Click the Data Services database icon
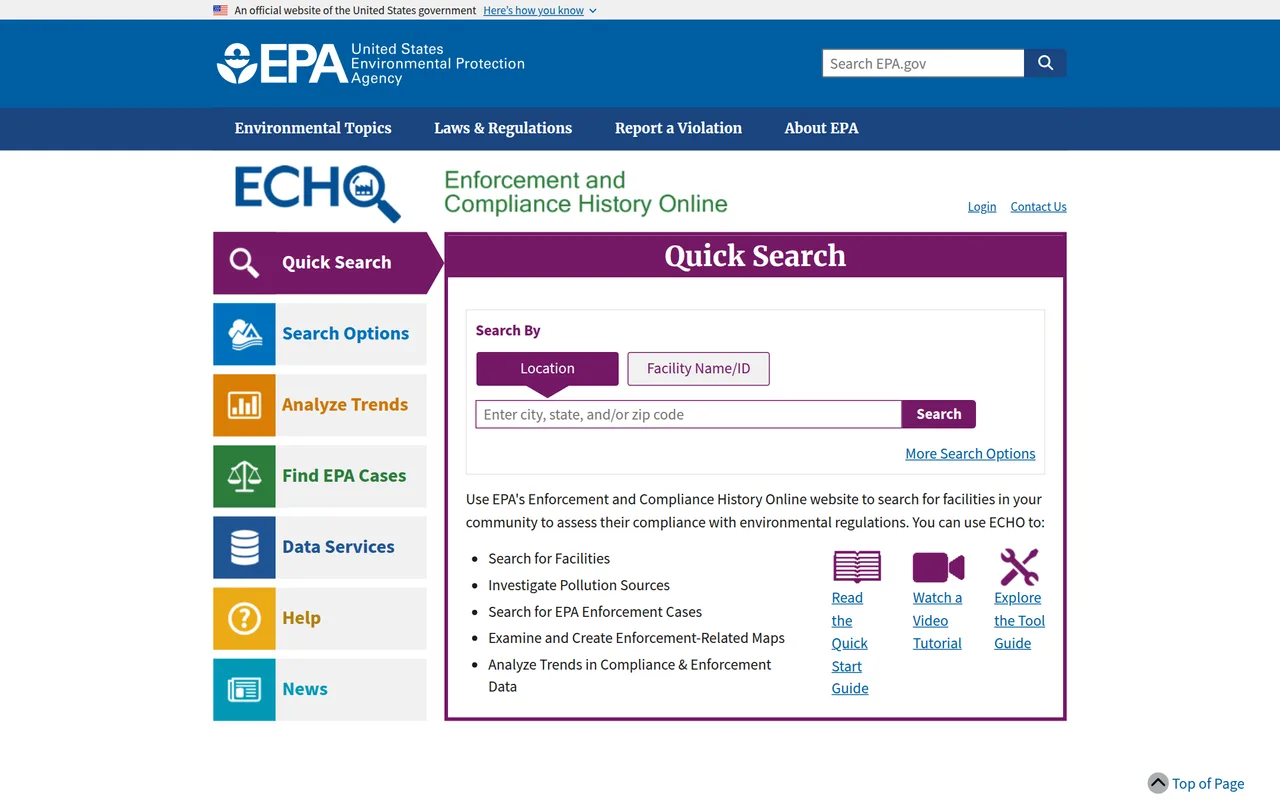1280x800 pixels. 244,547
